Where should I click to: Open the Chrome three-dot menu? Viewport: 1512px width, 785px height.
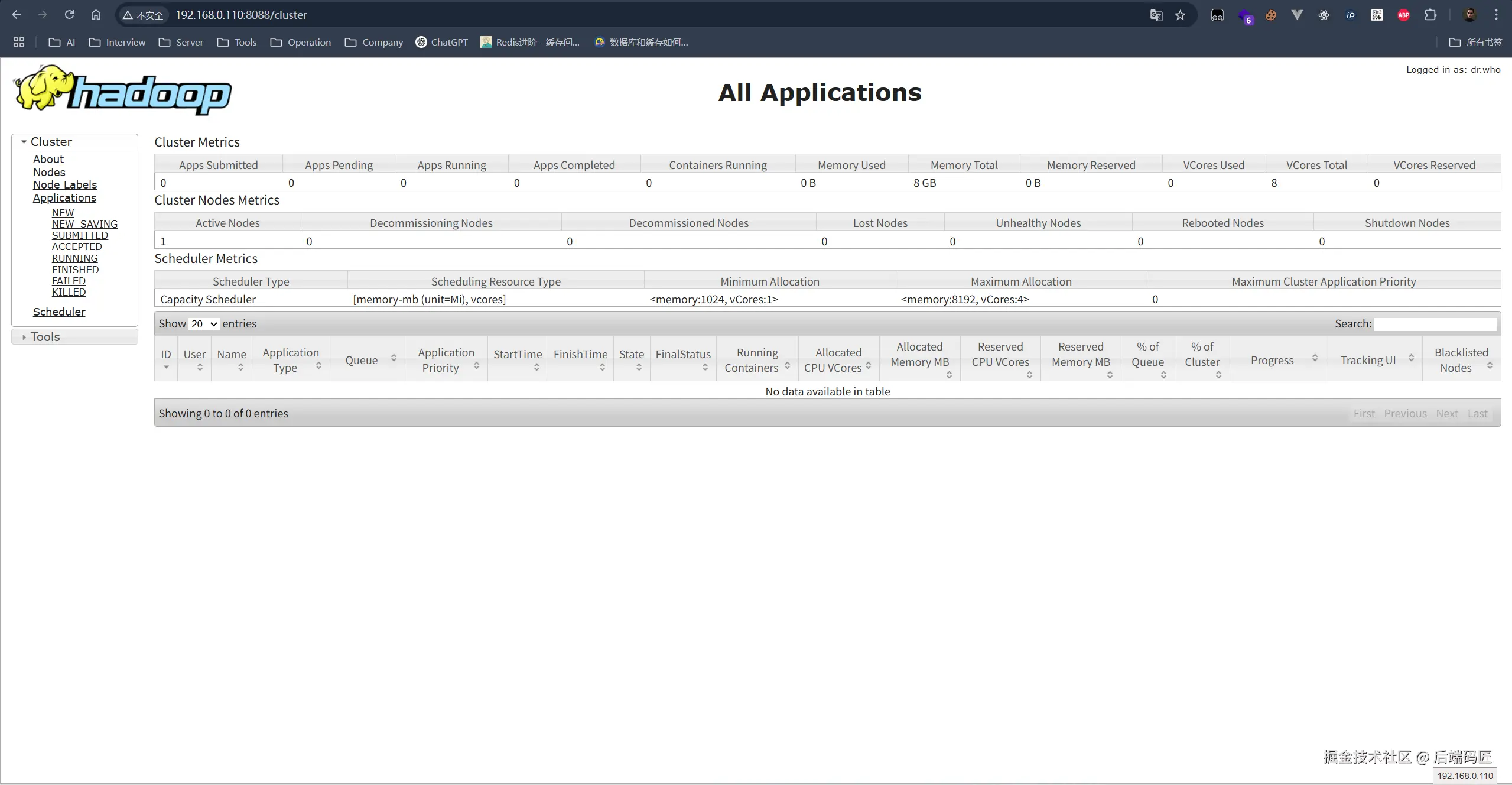click(1496, 15)
